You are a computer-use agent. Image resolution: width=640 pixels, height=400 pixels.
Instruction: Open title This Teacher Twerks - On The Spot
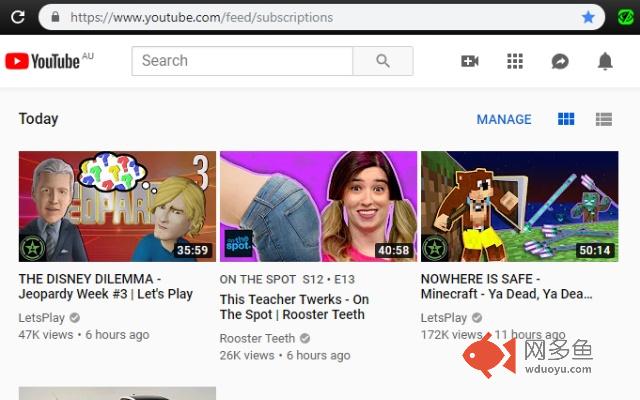294,307
